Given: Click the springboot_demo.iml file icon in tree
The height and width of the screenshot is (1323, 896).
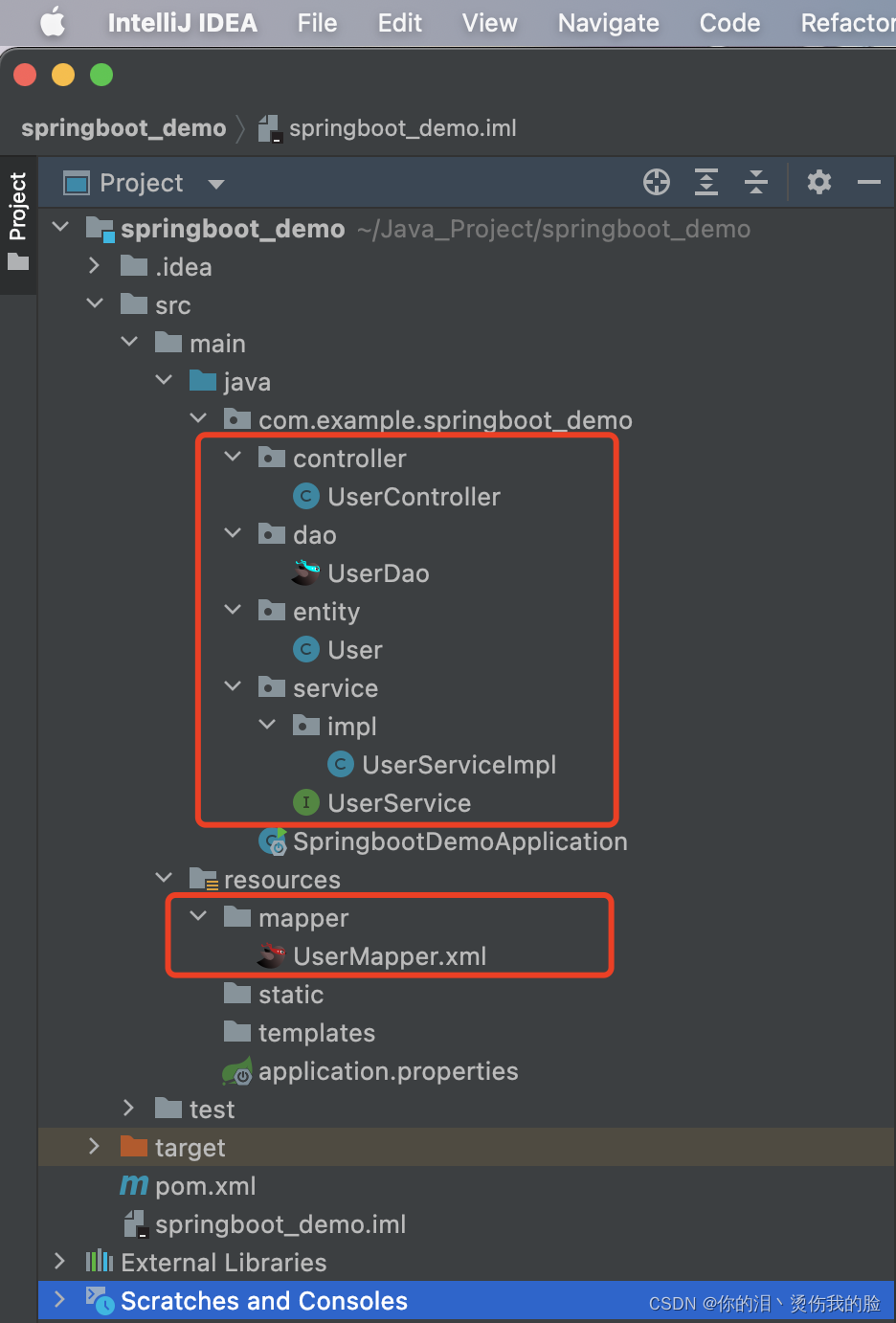Looking at the screenshot, I should 135,1224.
